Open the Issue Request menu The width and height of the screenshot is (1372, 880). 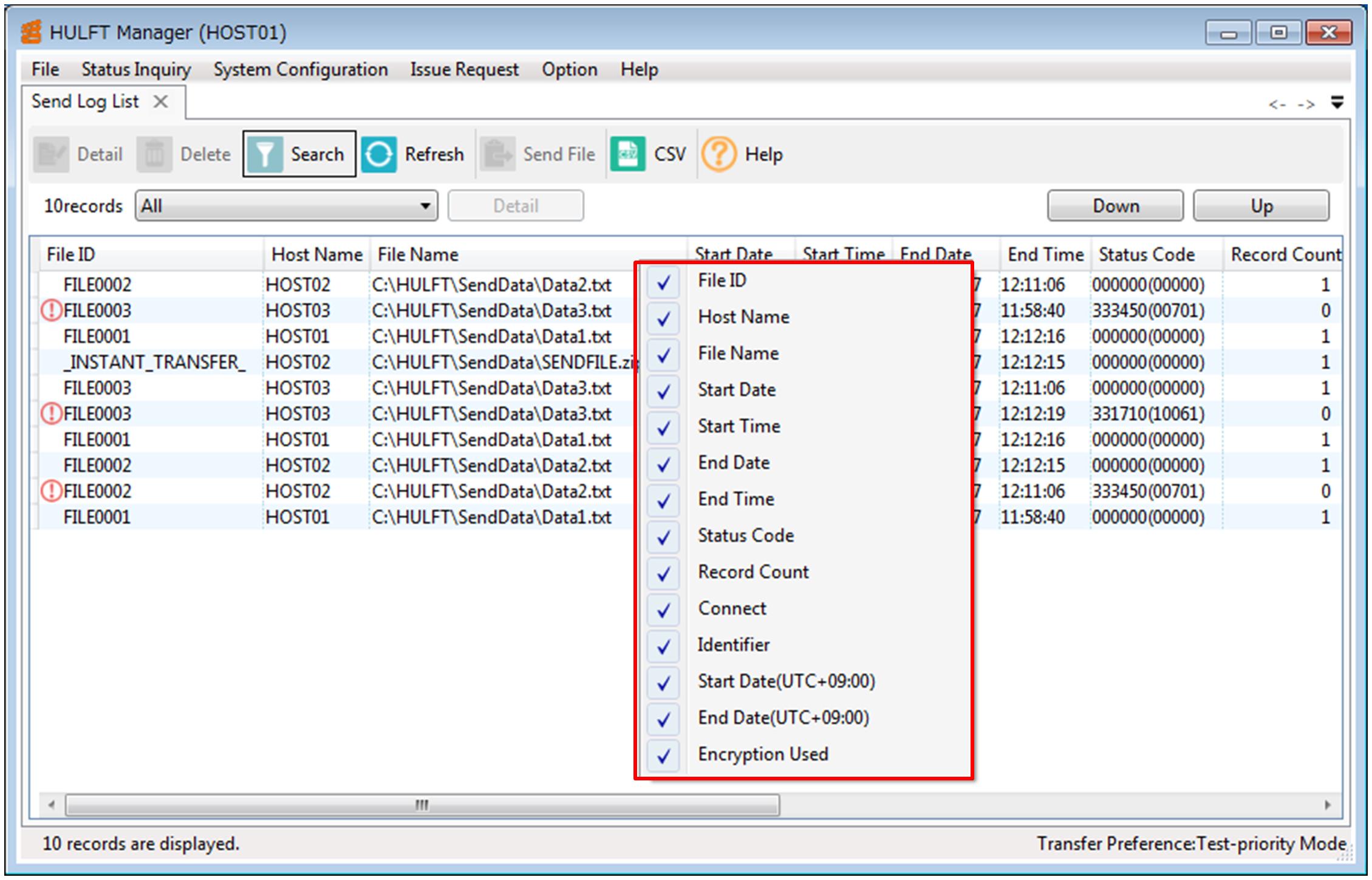[465, 69]
